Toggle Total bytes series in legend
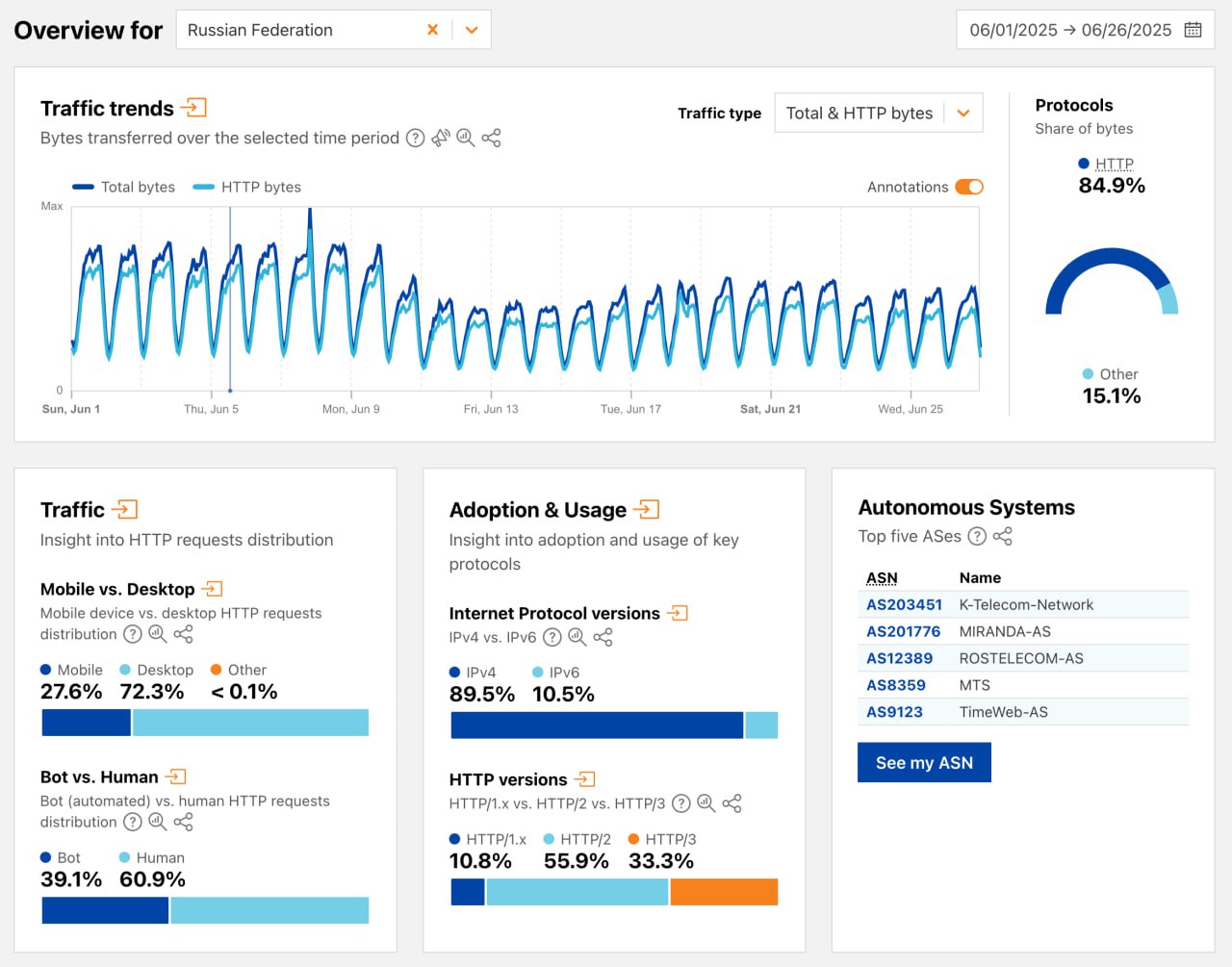 123,187
